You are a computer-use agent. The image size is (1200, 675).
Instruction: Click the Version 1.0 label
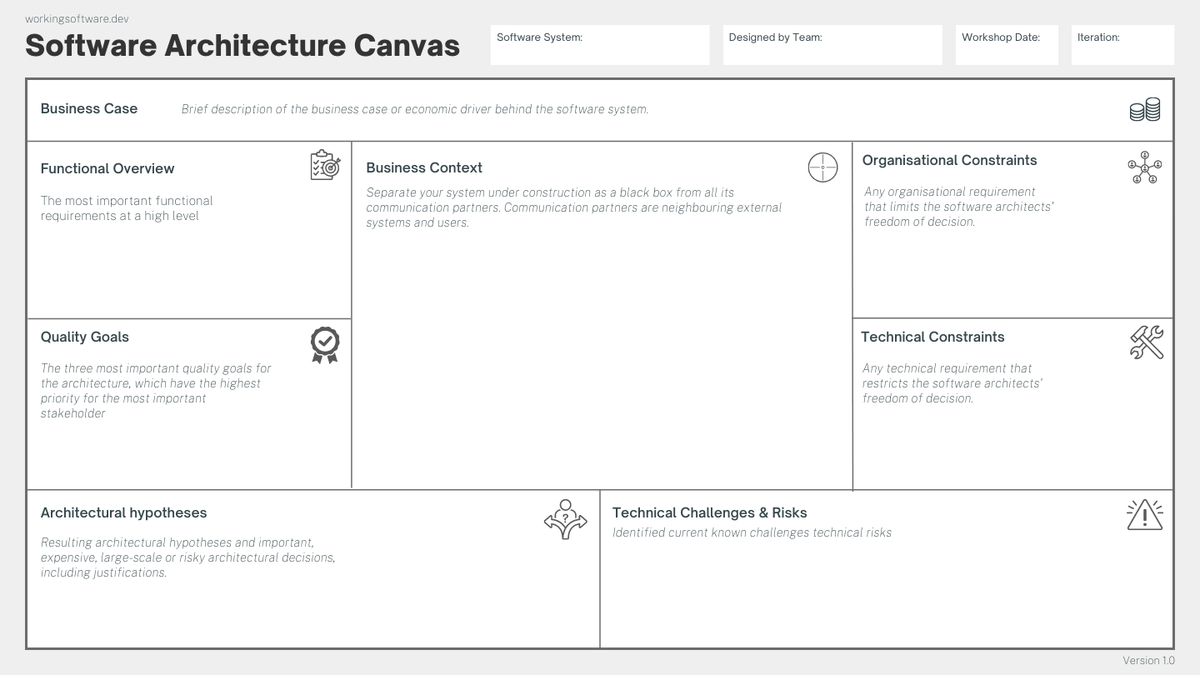(x=1149, y=660)
